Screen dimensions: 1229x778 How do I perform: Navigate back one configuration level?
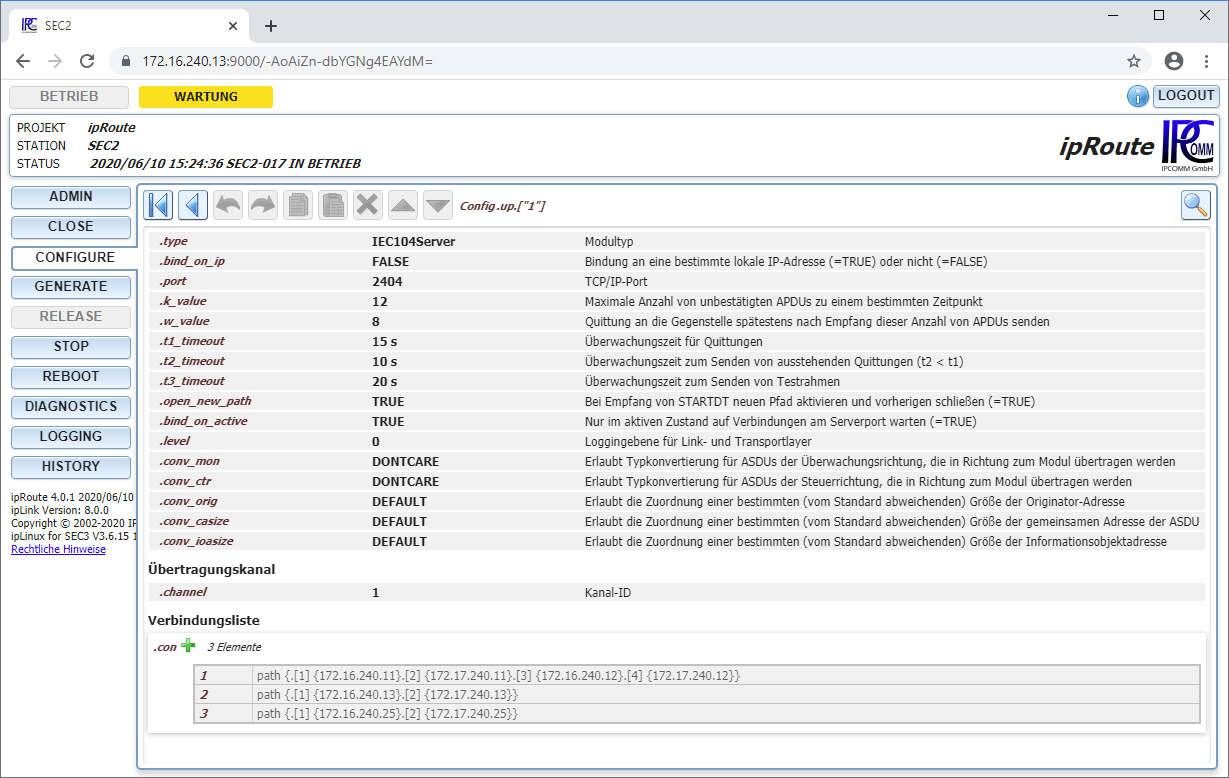[193, 205]
